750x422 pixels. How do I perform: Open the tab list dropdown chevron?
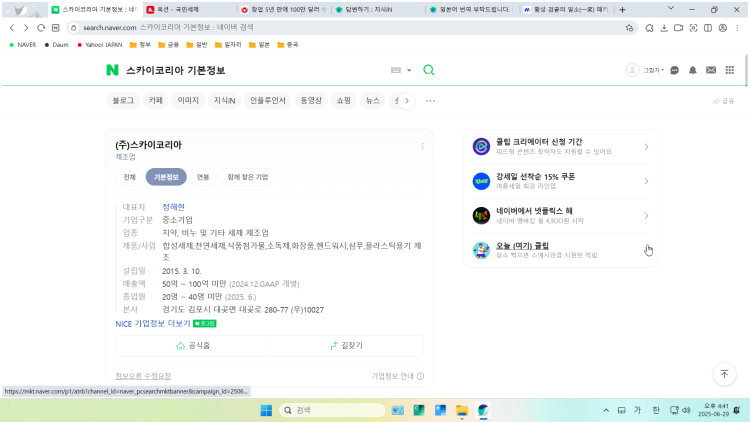[x=671, y=9]
